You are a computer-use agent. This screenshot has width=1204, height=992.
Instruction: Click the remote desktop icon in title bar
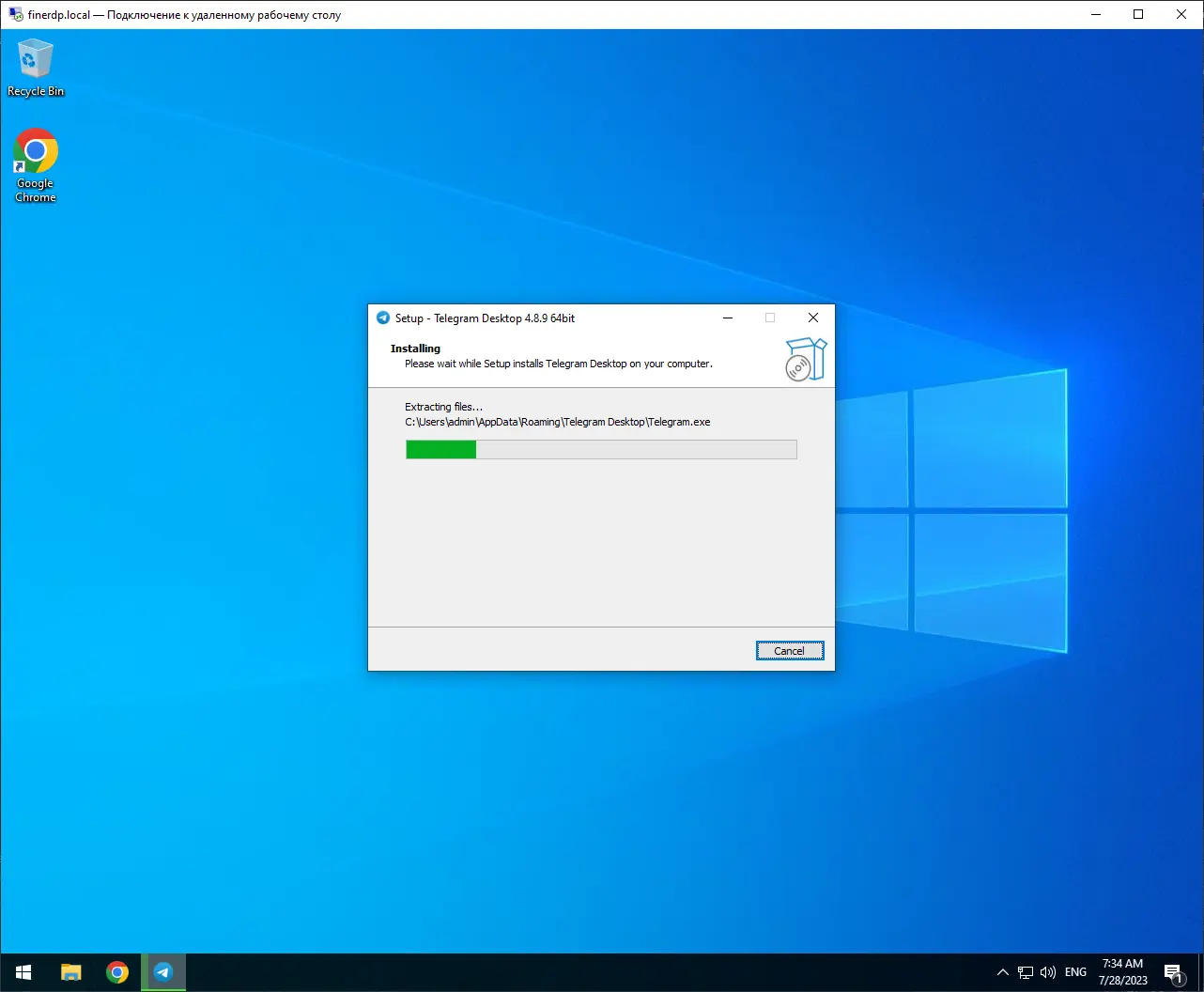(16, 14)
